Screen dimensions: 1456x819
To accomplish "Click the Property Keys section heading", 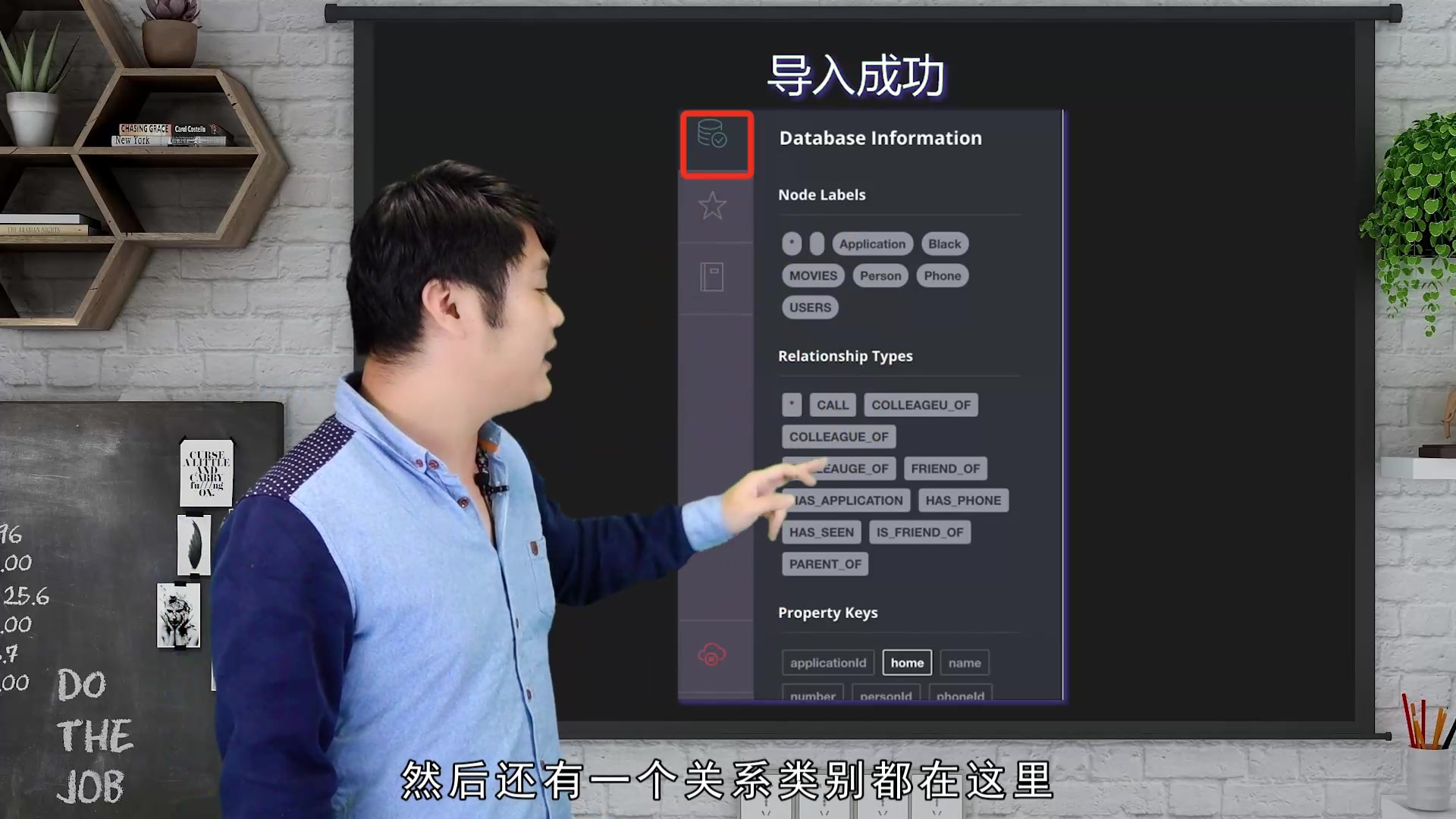I will pos(827,612).
